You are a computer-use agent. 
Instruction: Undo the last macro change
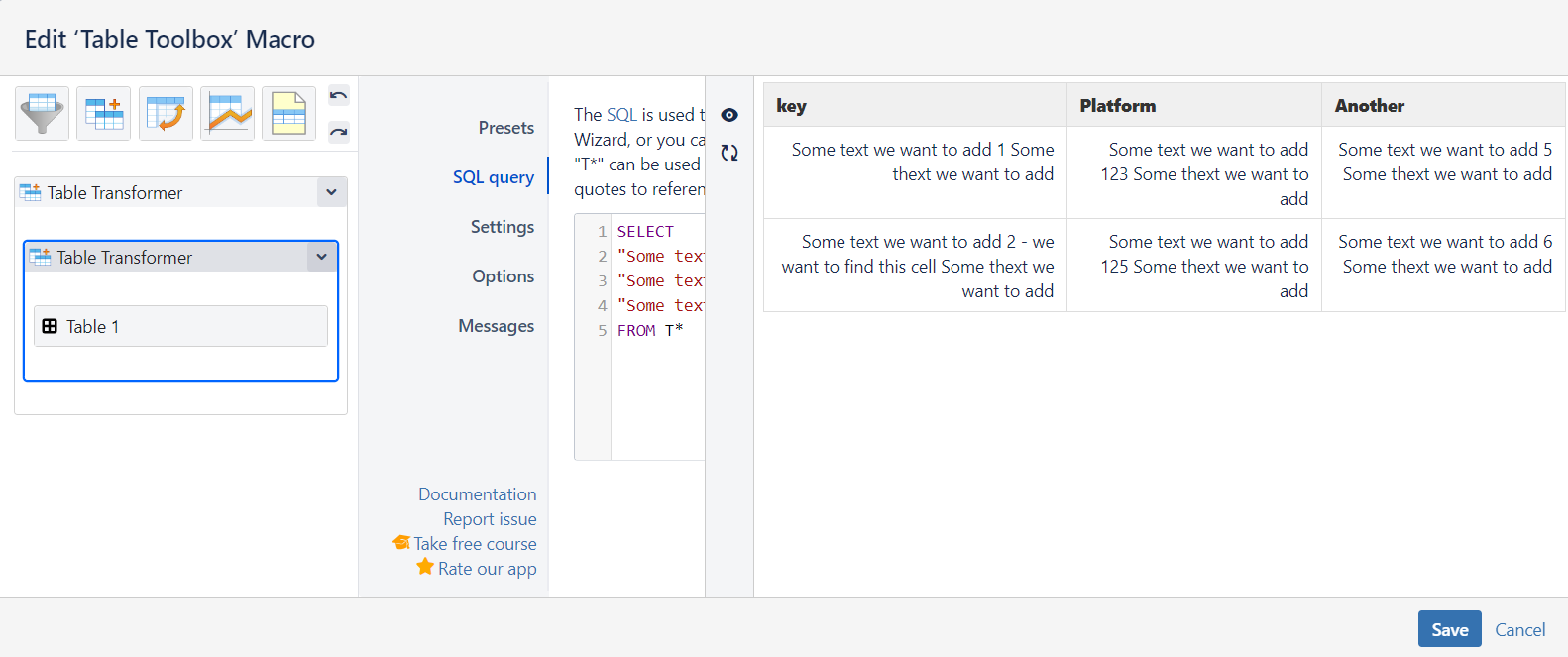click(339, 96)
